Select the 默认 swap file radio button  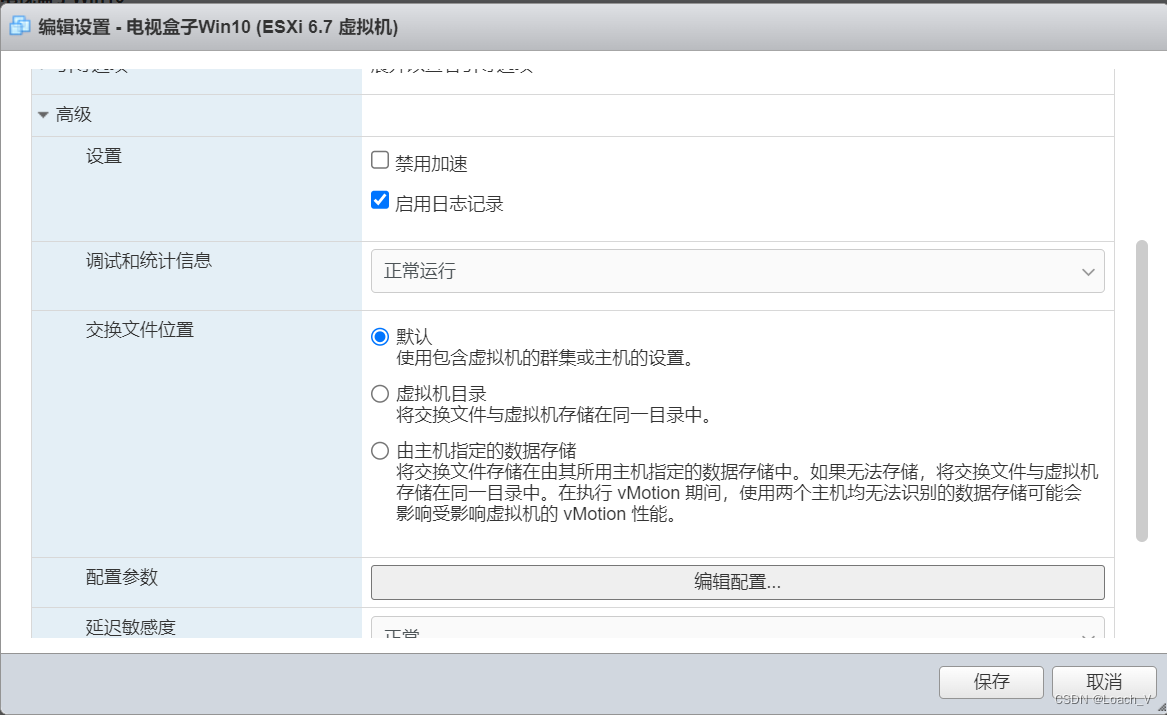coord(380,337)
